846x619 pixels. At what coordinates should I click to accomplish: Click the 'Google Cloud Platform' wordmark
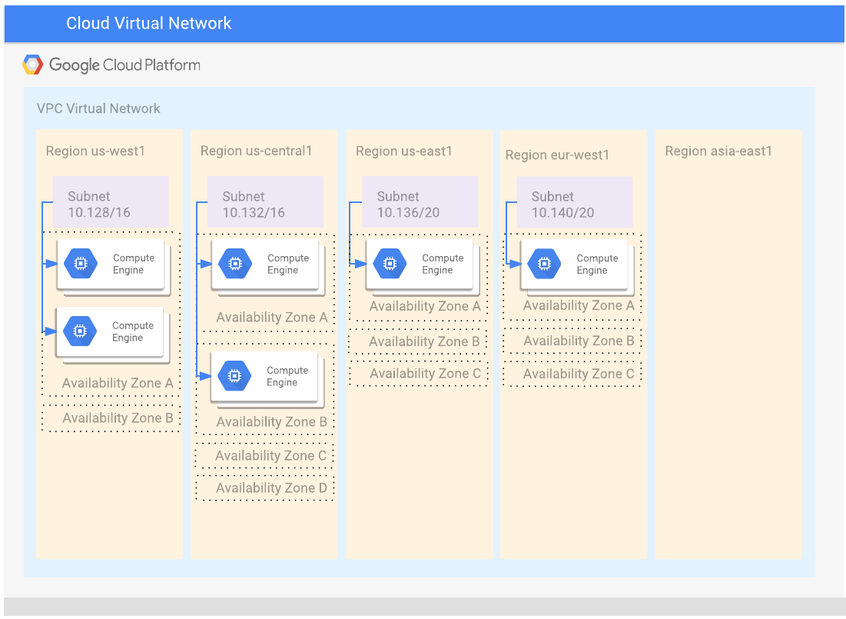tap(125, 65)
